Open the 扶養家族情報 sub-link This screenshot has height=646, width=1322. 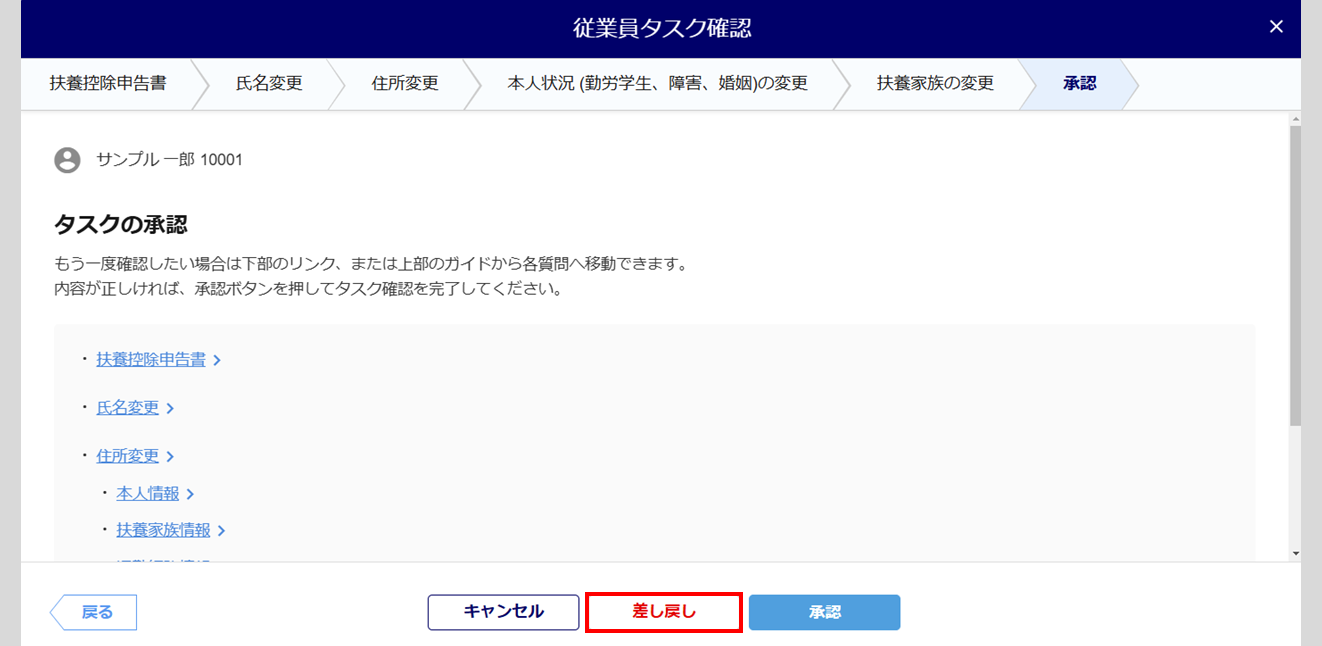(164, 530)
